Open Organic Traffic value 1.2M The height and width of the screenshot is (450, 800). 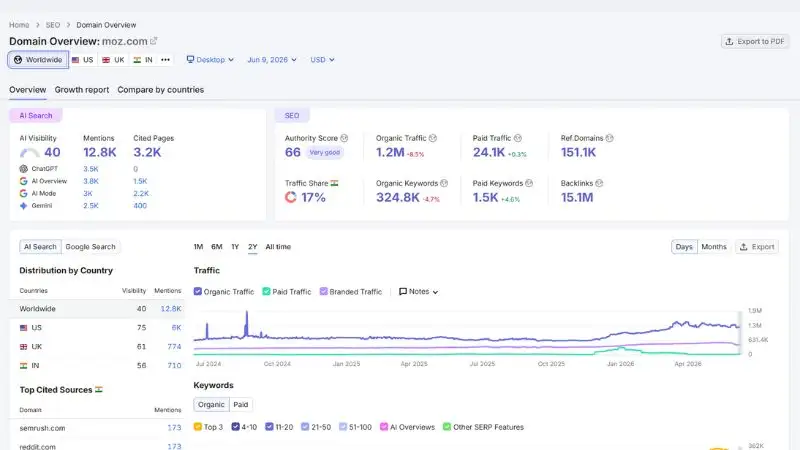[390, 152]
